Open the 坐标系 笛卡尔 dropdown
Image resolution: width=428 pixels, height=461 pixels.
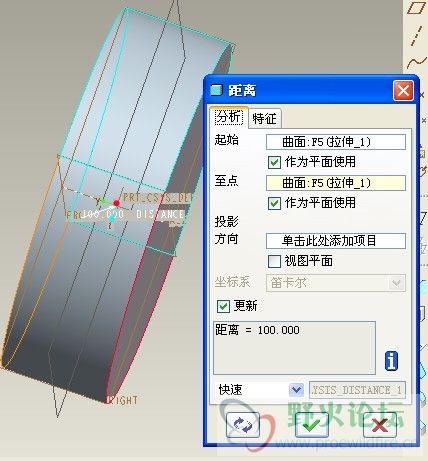[336, 283]
